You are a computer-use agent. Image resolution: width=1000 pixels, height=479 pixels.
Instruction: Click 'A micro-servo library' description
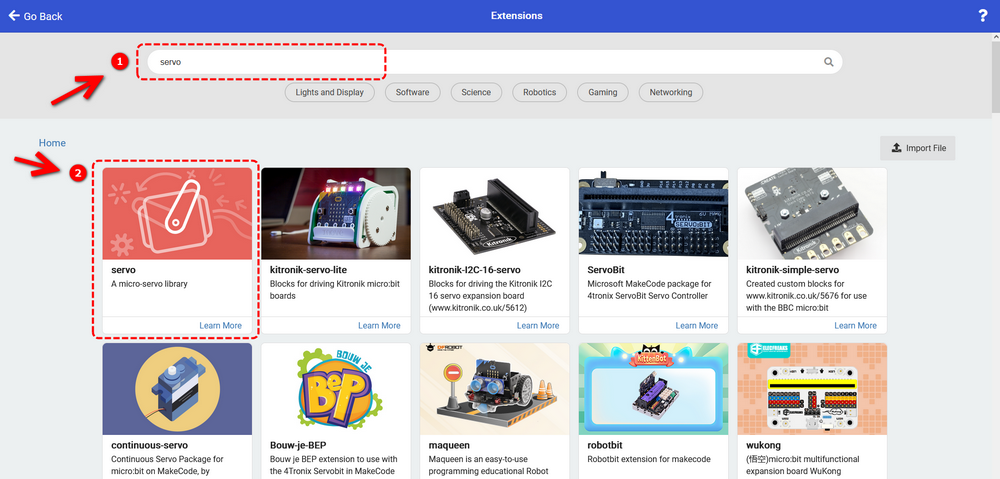coord(149,284)
